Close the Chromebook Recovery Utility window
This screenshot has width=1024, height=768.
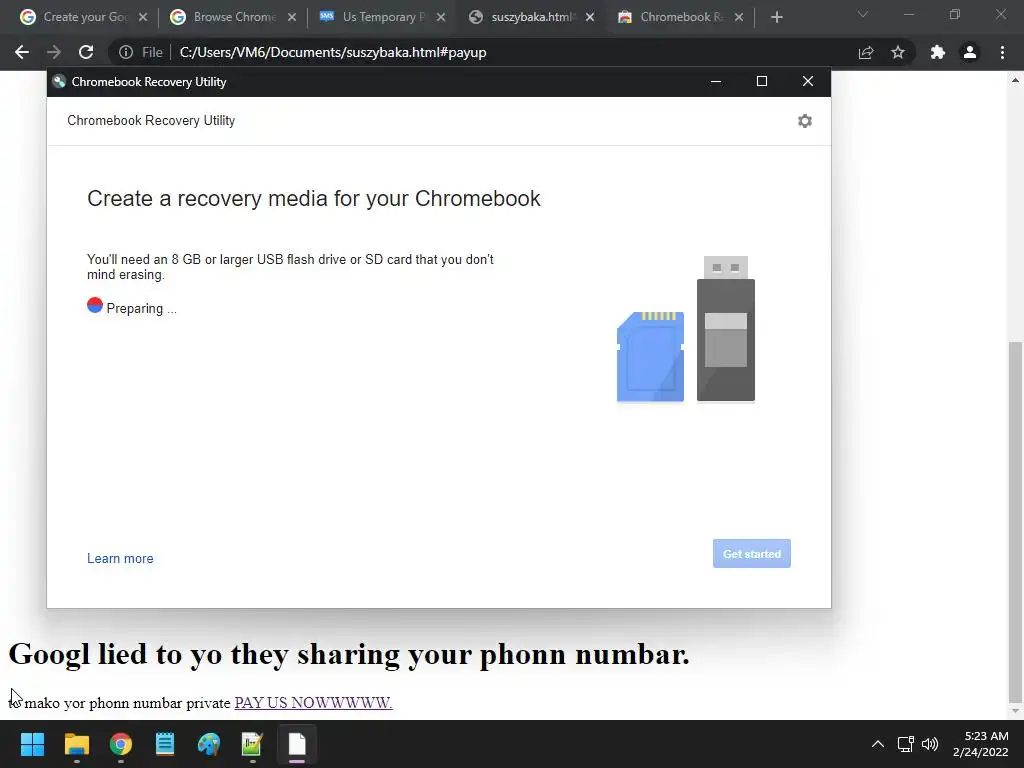click(x=808, y=81)
